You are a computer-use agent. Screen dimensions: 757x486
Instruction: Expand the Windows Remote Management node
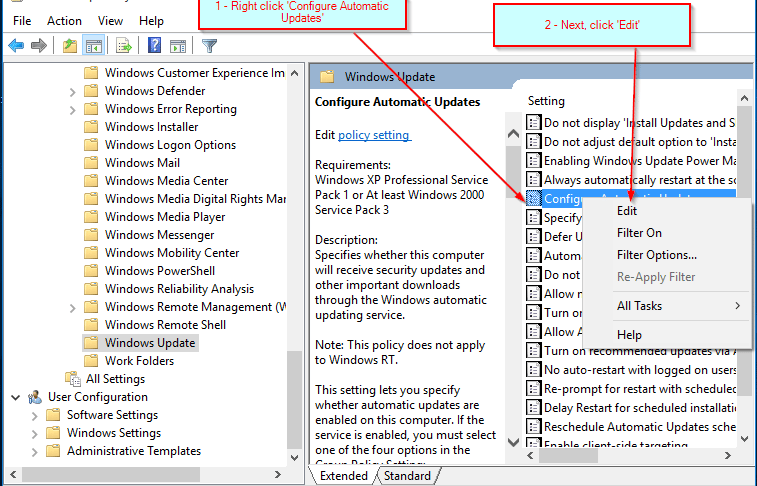point(72,308)
